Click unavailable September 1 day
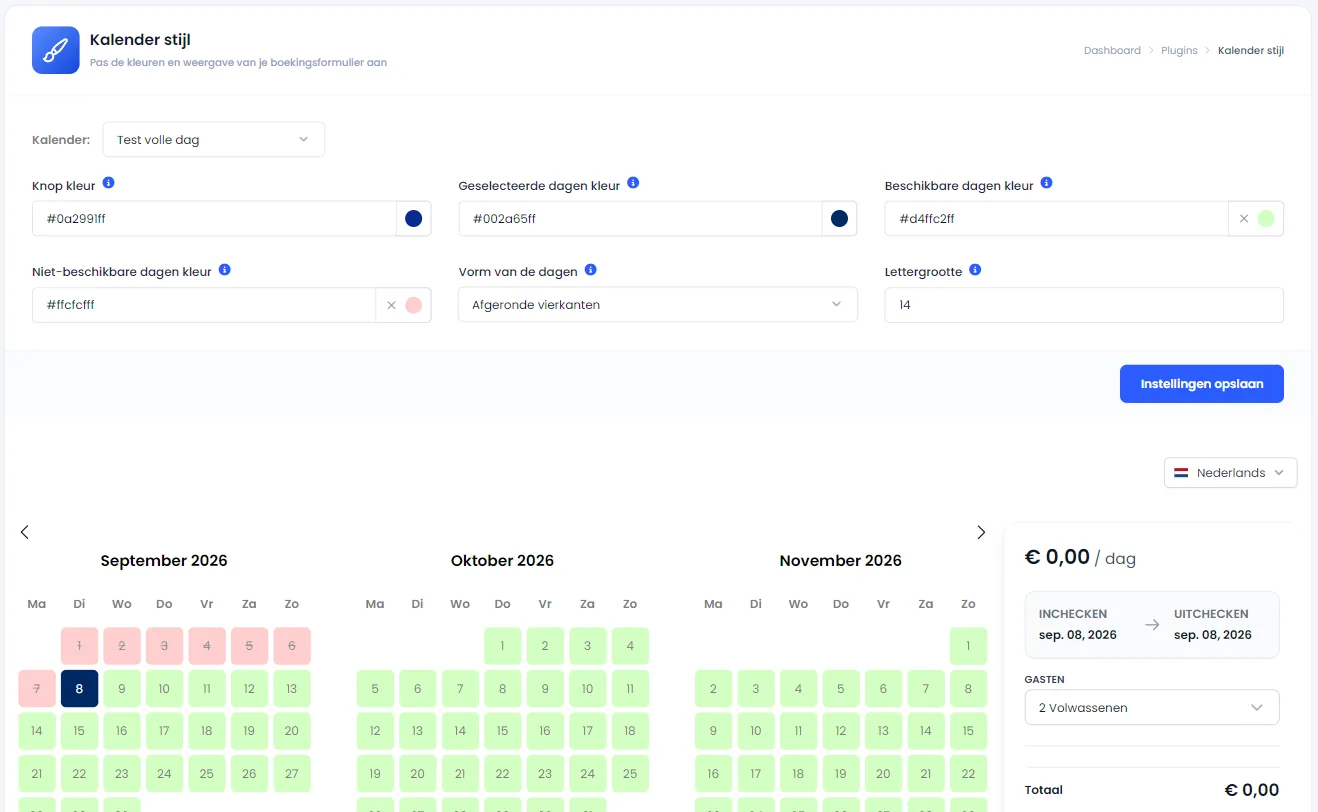Viewport: 1318px width, 812px height. coord(79,646)
